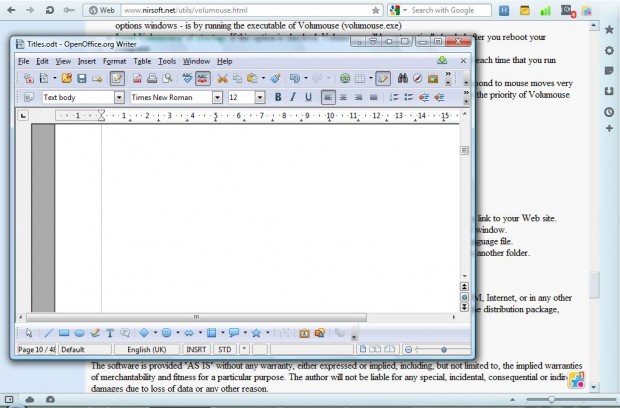
Task: Open the Times New Roman font dropdown
Action: coord(217,97)
